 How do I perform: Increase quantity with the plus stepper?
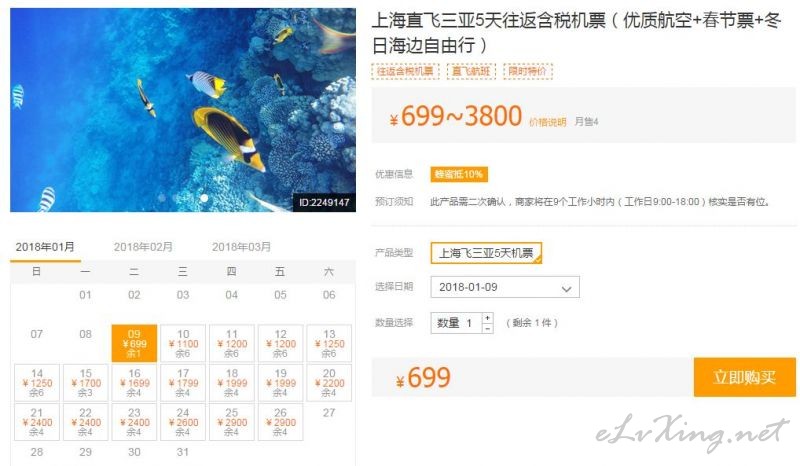tap(487, 317)
